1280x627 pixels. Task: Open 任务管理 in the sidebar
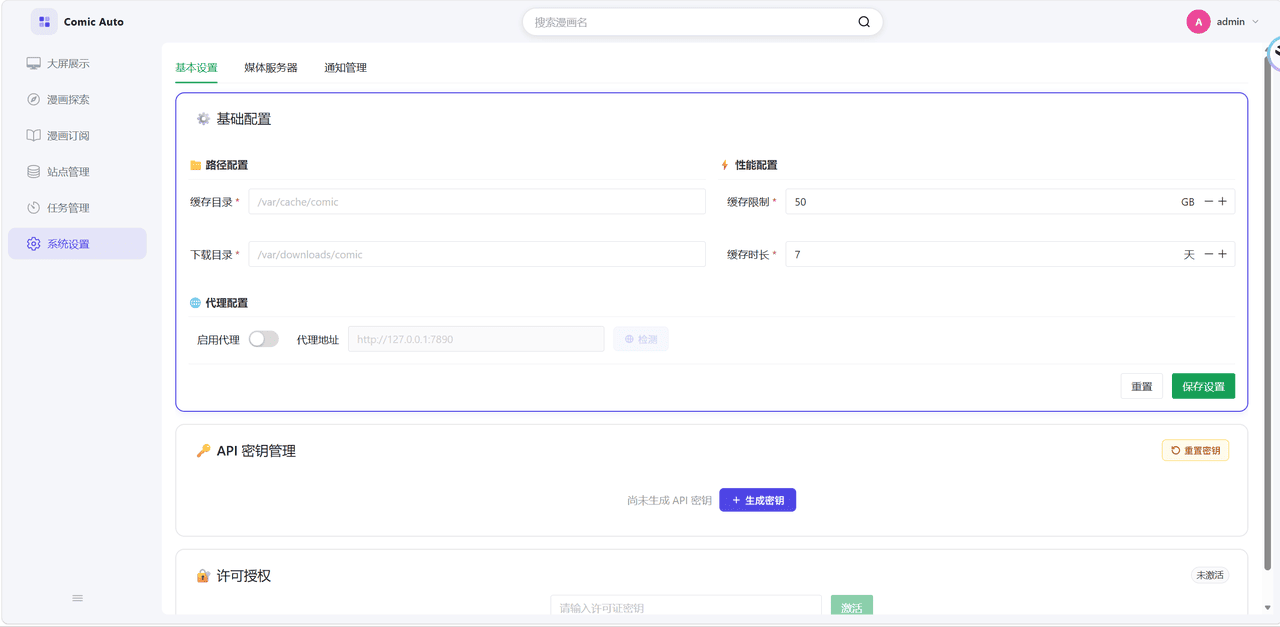77,208
